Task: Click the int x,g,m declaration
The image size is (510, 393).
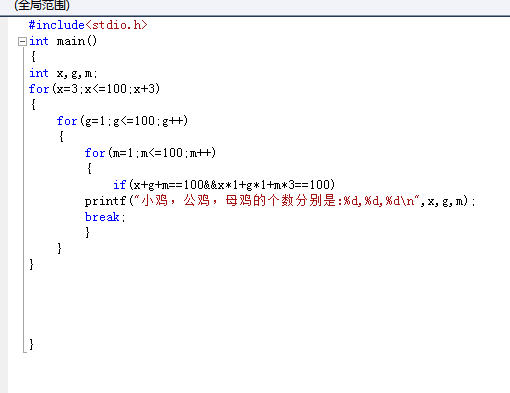Action: 63,73
